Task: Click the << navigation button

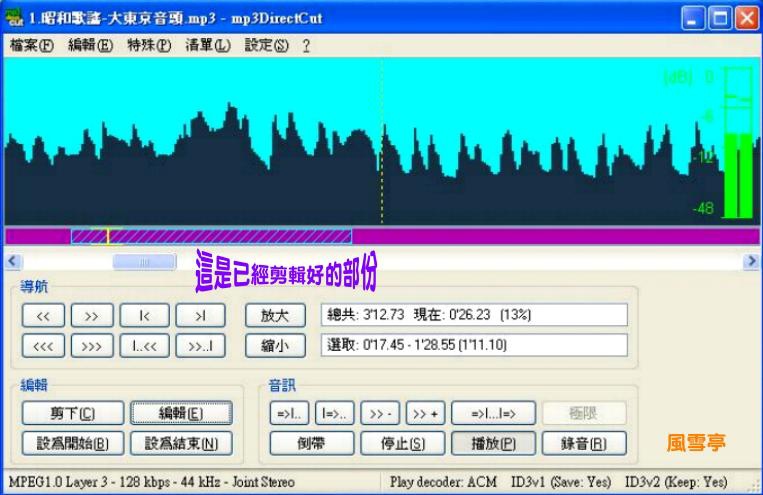Action: click(x=43, y=316)
